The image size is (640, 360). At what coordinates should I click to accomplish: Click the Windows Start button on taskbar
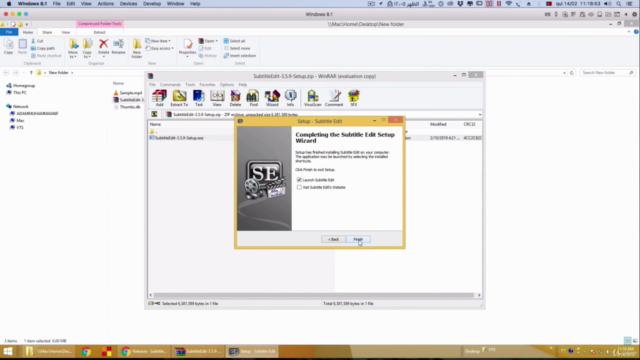[x=8, y=351]
